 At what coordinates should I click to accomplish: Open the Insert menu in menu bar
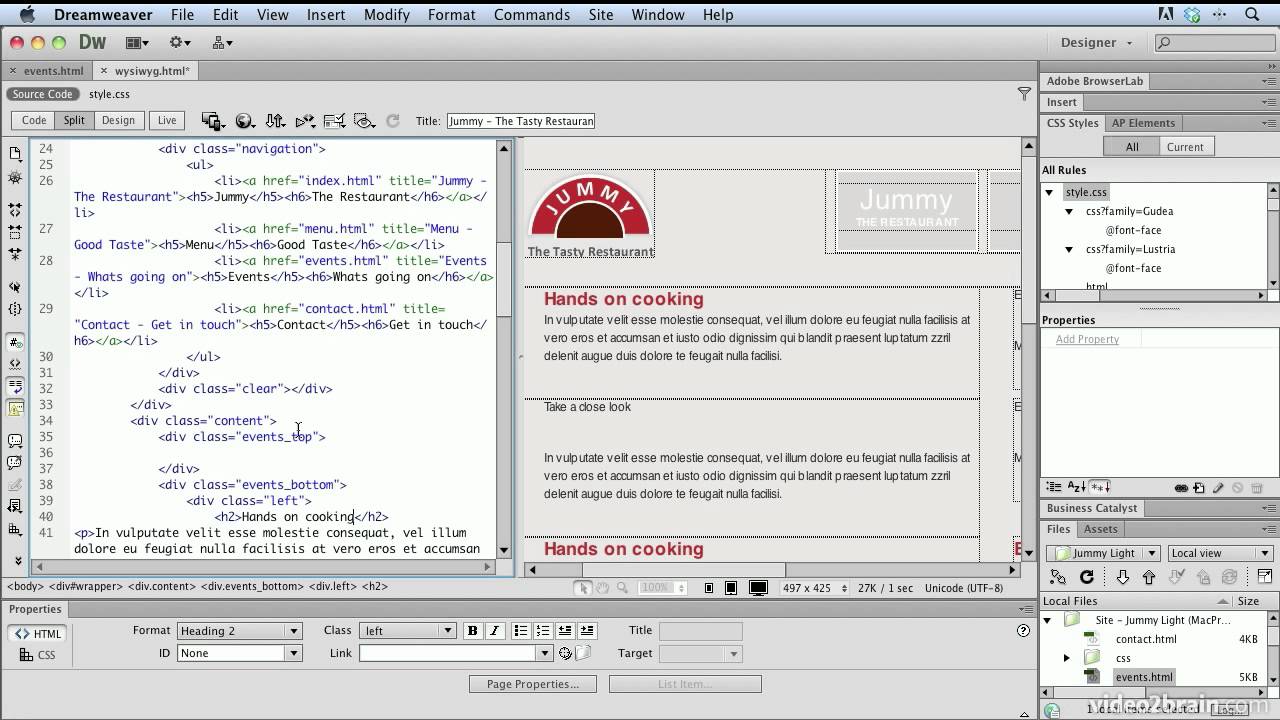pos(326,15)
